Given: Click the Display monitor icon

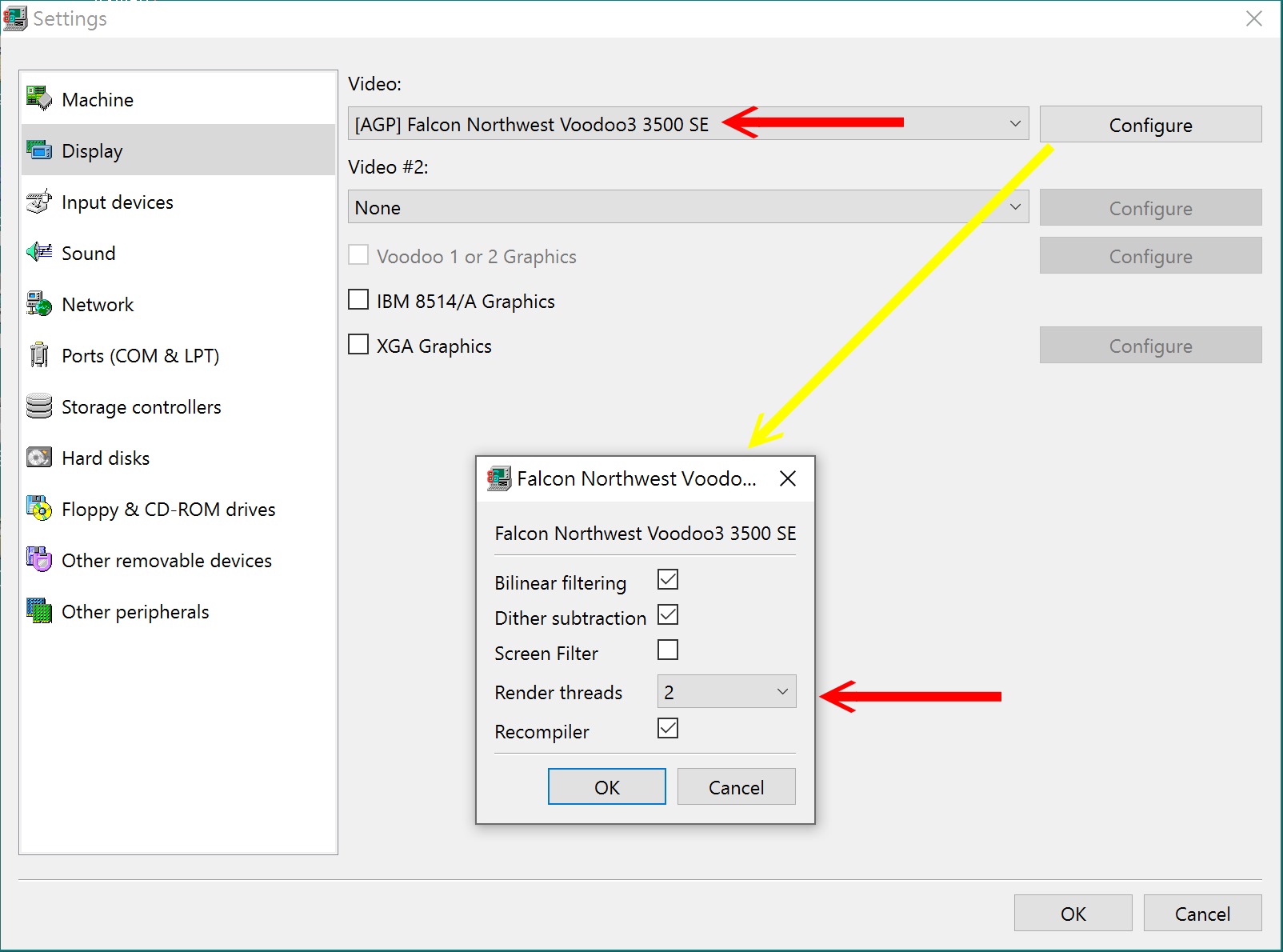Looking at the screenshot, I should (x=39, y=150).
